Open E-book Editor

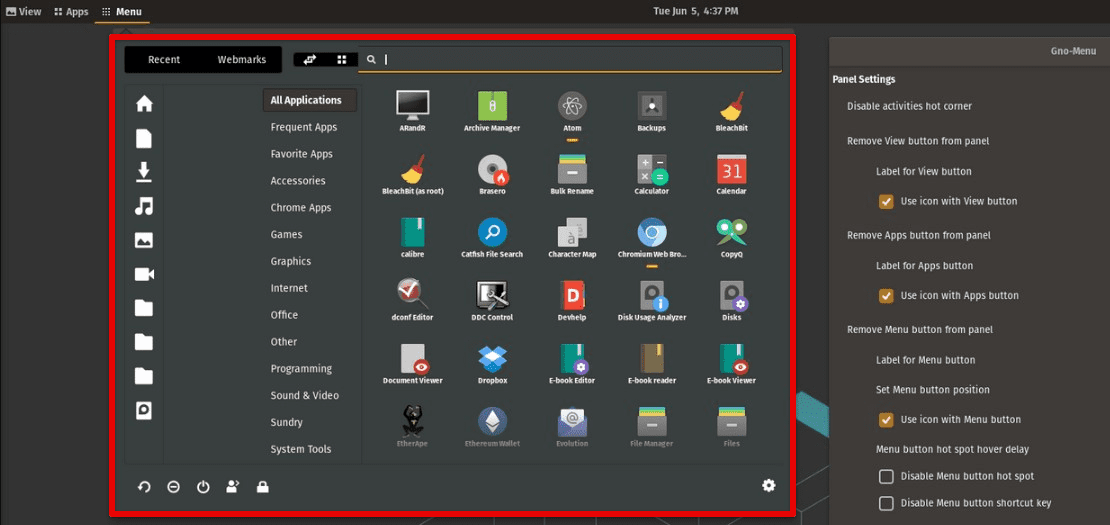coord(572,364)
